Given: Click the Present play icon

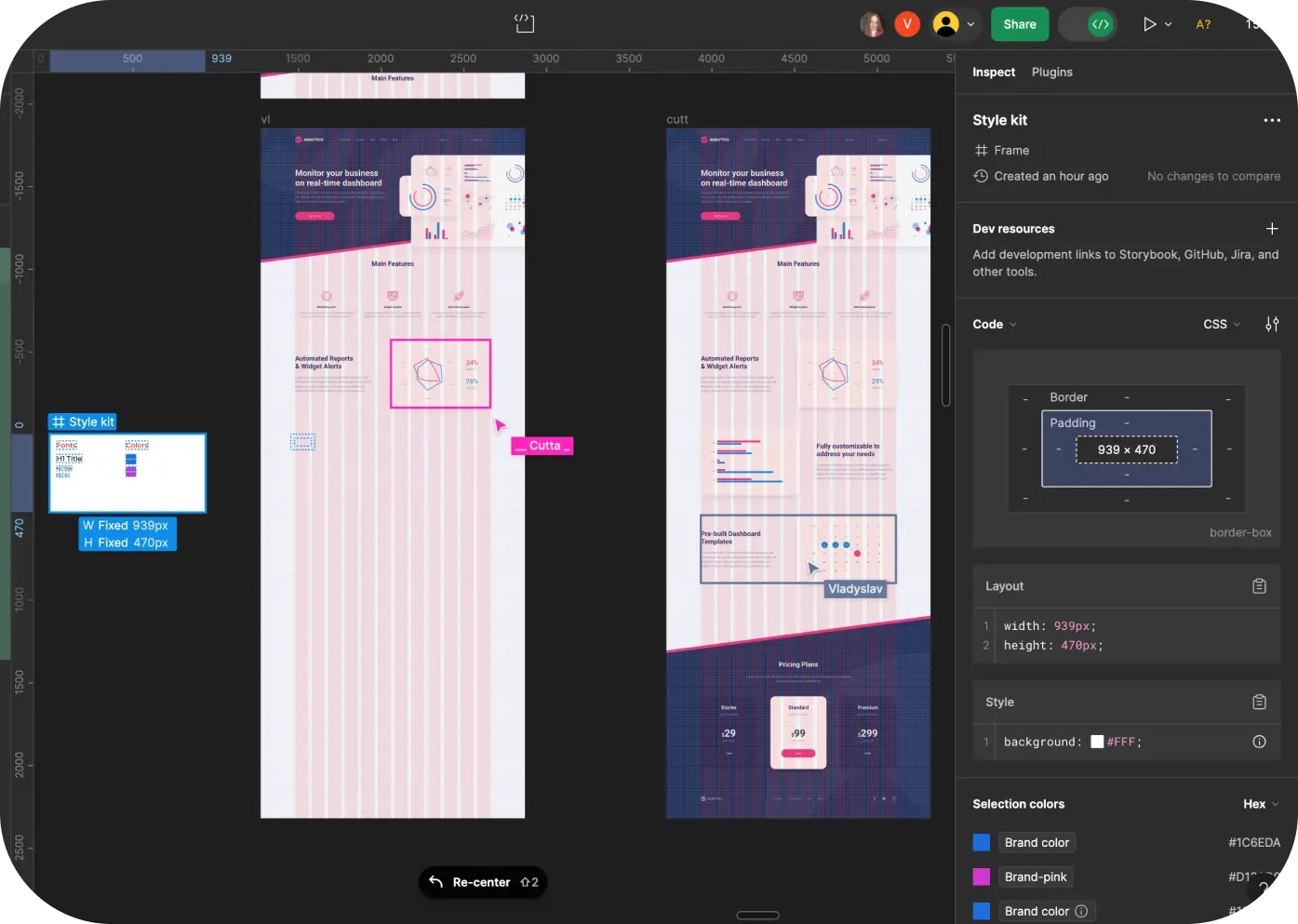Looking at the screenshot, I should (x=1149, y=24).
